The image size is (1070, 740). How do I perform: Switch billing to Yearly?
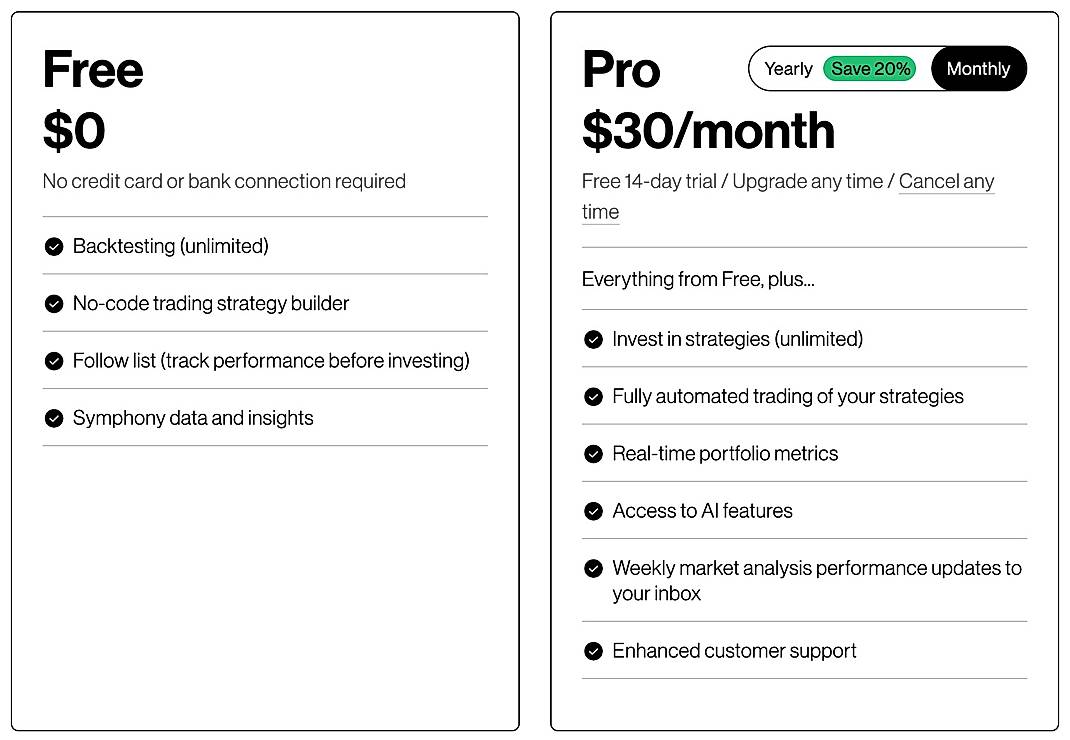point(788,68)
